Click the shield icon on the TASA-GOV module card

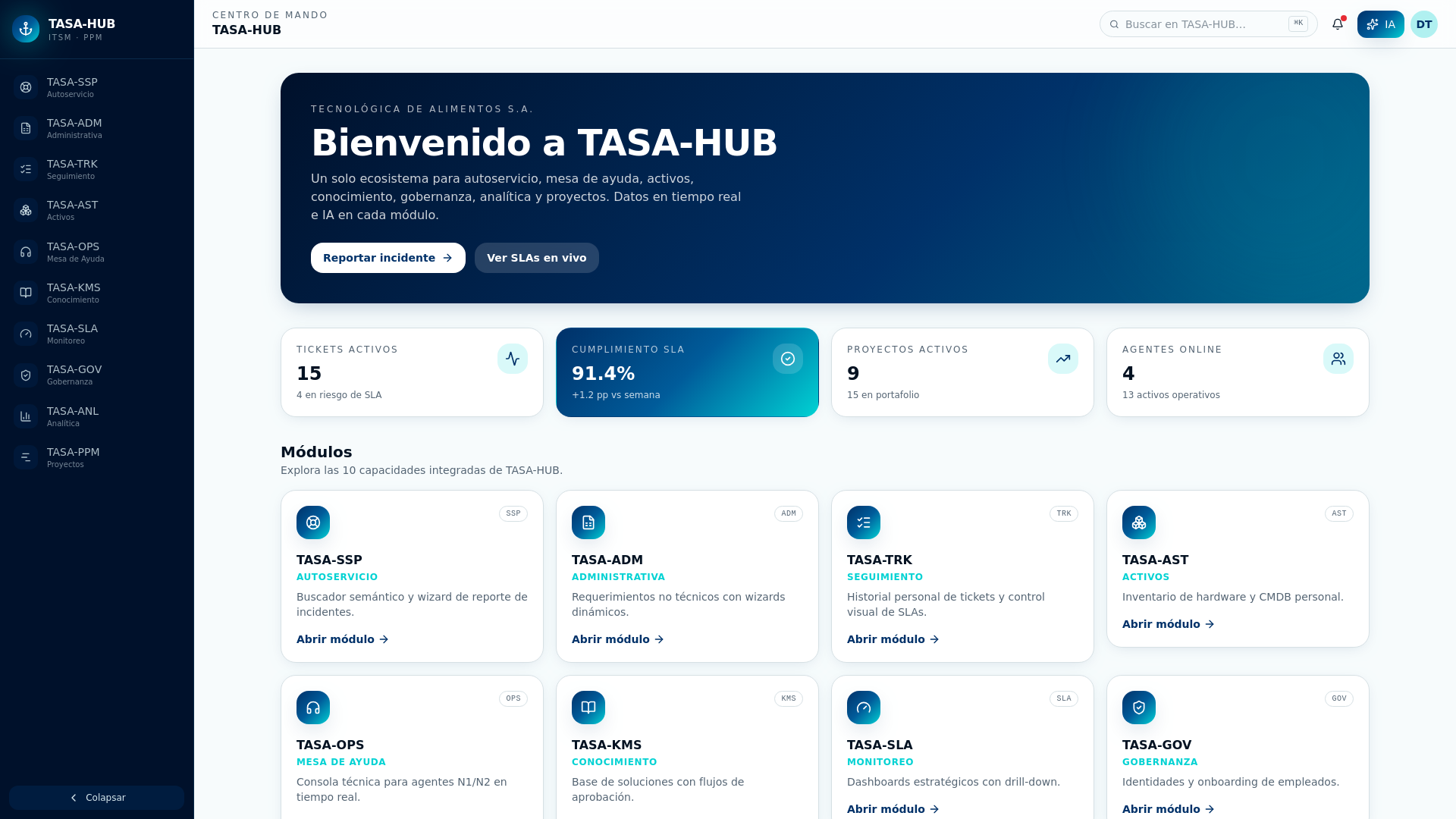tap(1139, 708)
